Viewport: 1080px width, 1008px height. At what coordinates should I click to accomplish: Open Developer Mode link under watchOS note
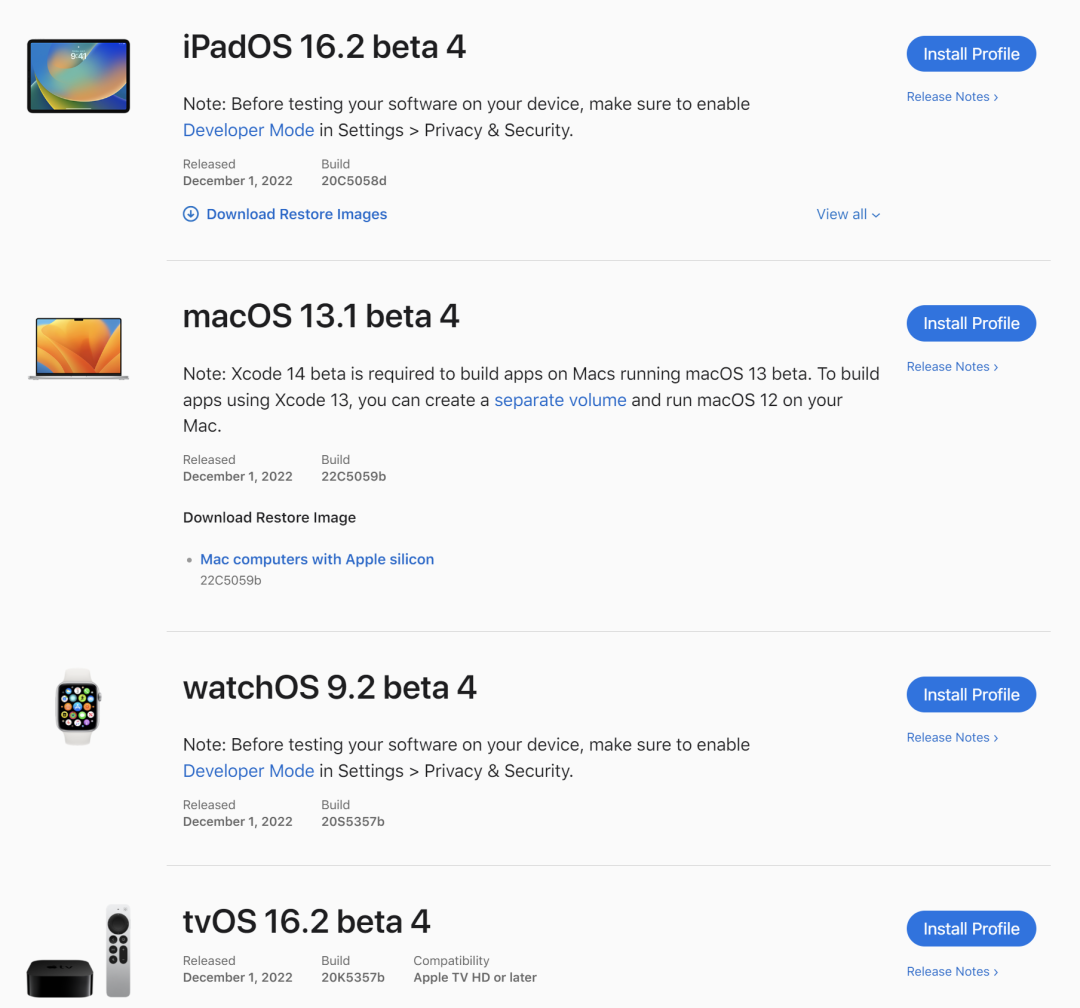pos(249,771)
